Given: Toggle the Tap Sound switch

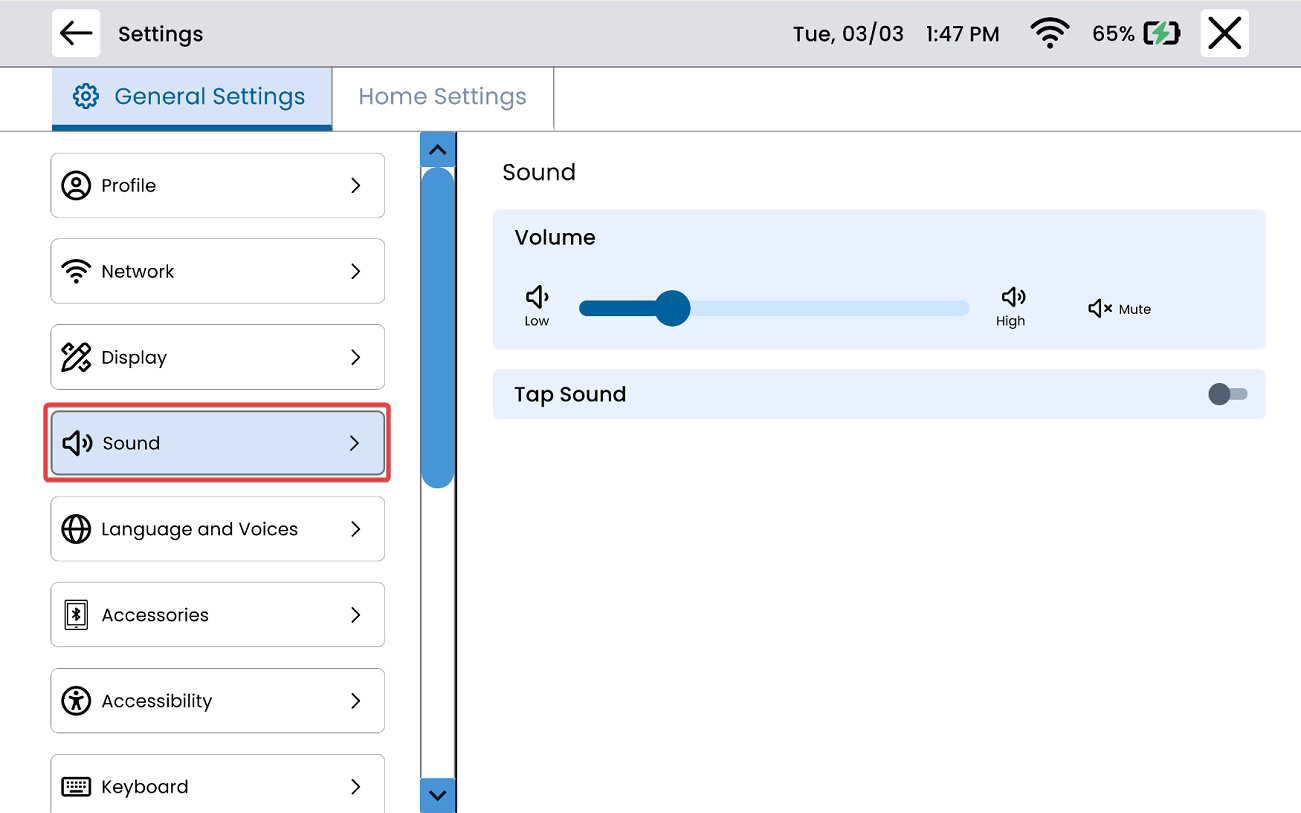Looking at the screenshot, I should 1227,394.
